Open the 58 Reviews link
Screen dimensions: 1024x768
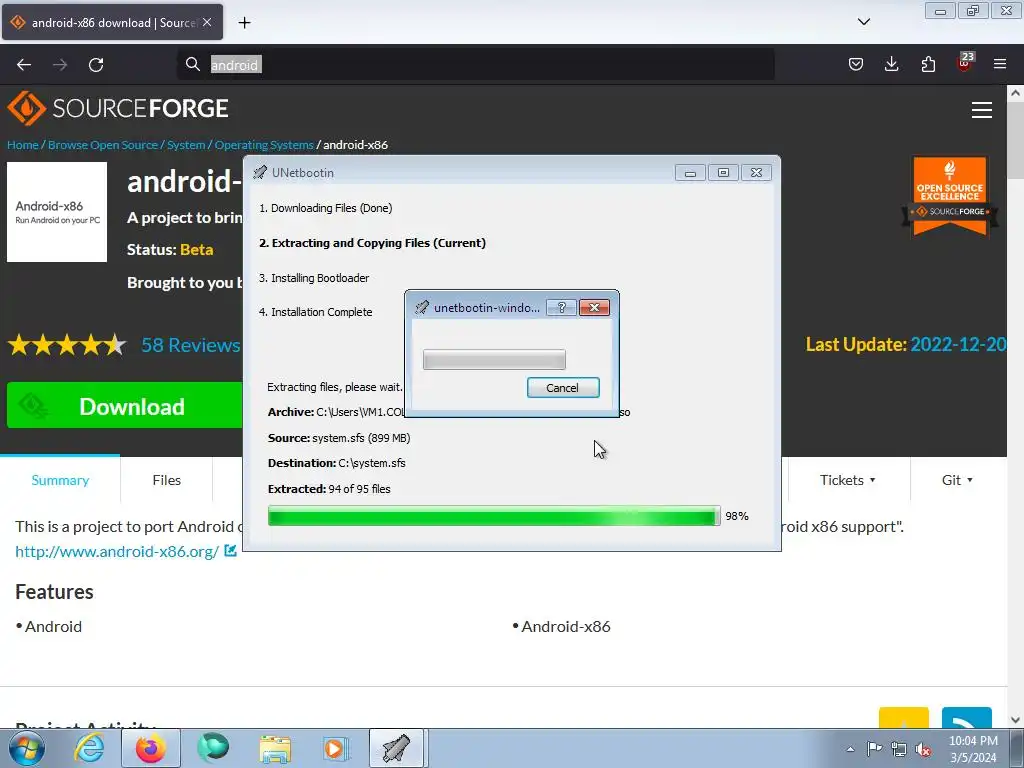coord(191,345)
